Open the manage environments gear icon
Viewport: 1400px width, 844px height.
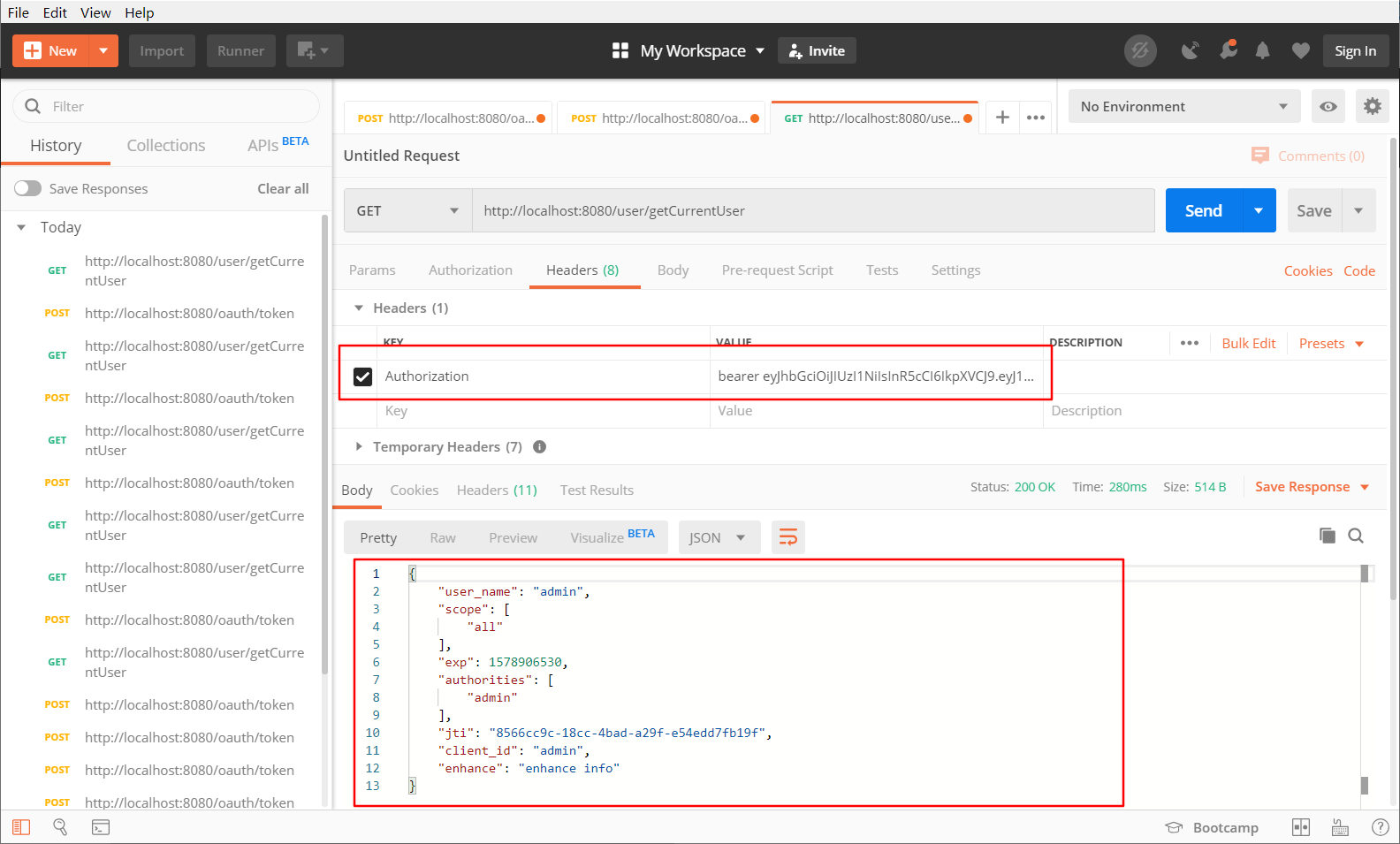(x=1372, y=107)
